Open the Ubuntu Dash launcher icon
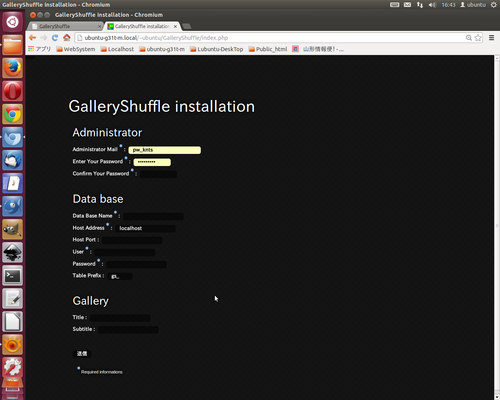500x400 pixels. click(13, 22)
